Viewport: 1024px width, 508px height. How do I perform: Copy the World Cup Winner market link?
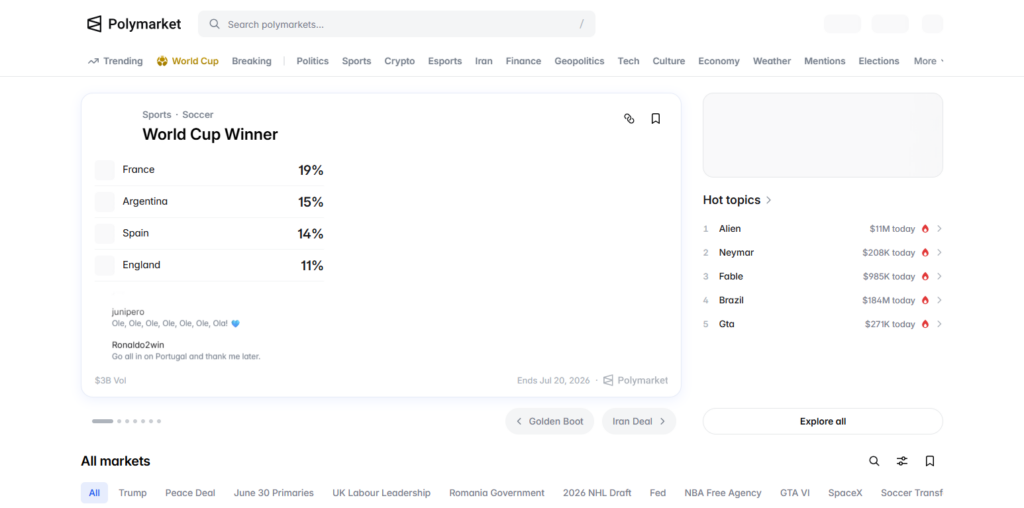[x=629, y=119]
